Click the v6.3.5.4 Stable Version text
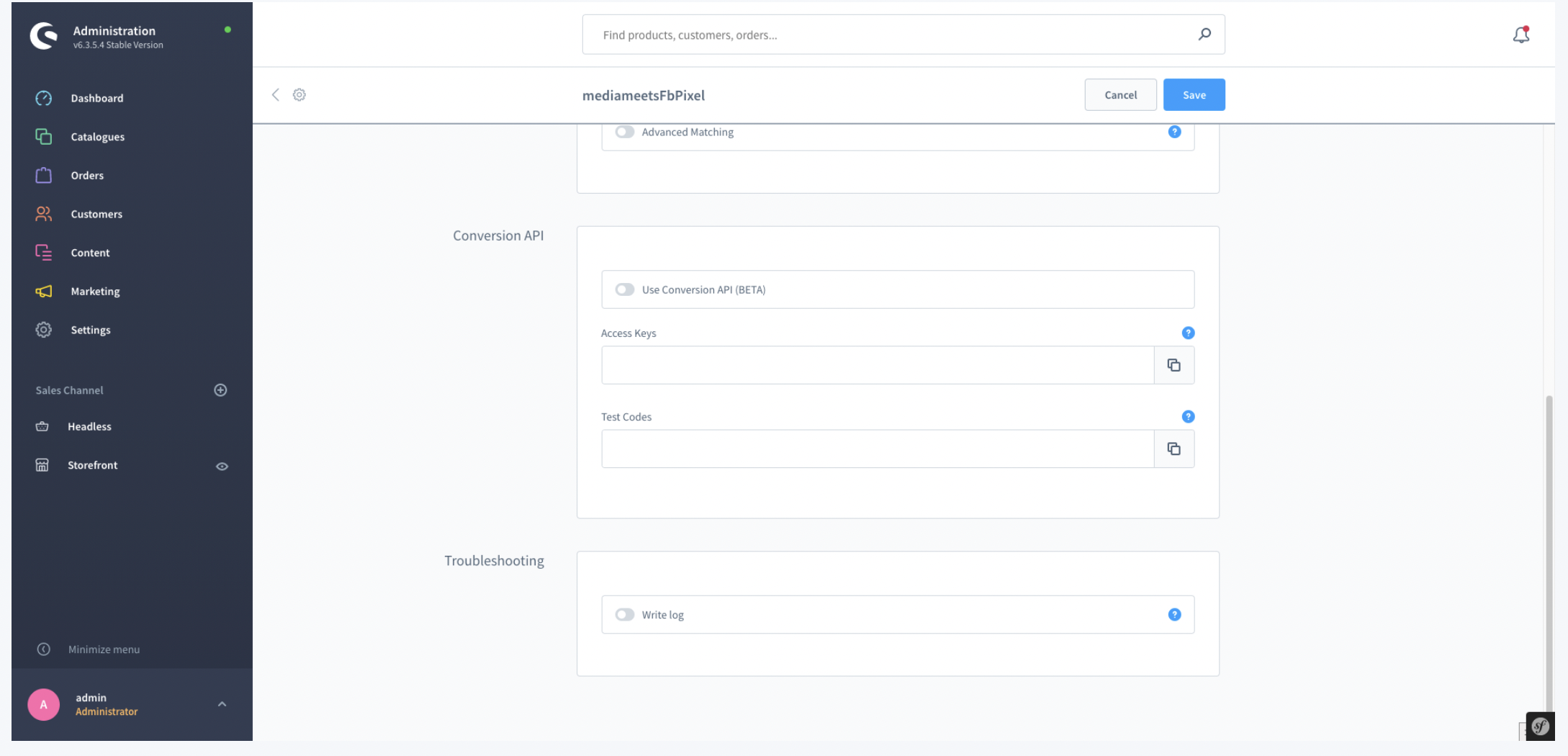Image resolution: width=1568 pixels, height=756 pixels. tap(118, 45)
